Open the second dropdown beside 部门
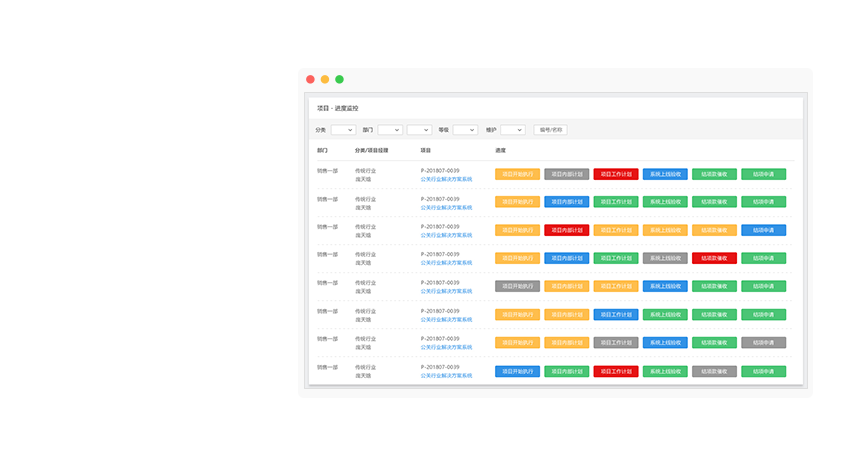Viewport: 850px width, 462px height. point(419,130)
